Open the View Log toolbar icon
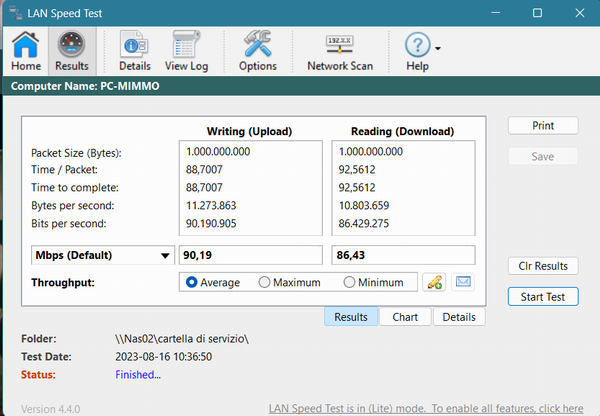 [x=186, y=51]
